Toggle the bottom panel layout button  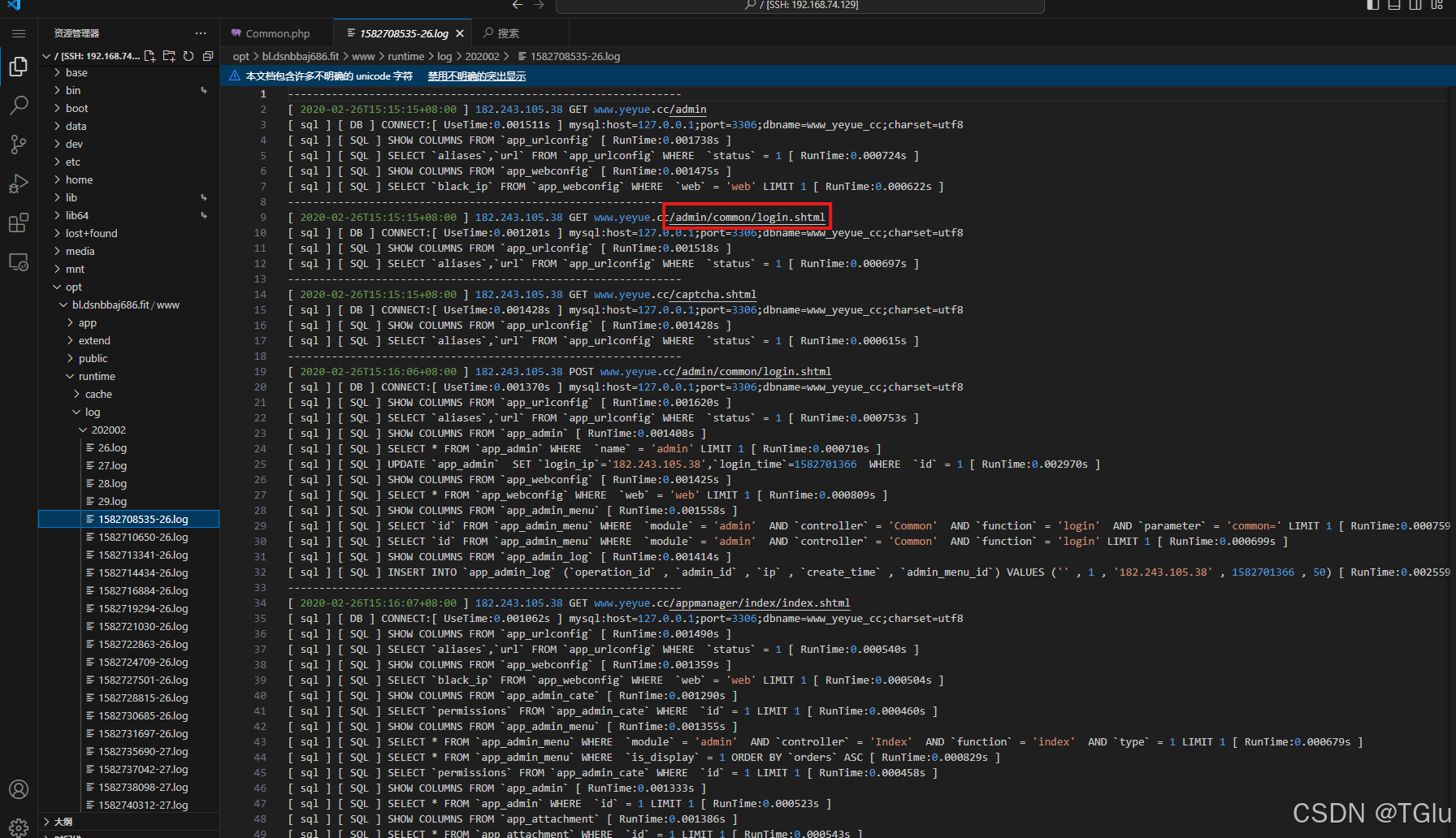[x=1394, y=5]
